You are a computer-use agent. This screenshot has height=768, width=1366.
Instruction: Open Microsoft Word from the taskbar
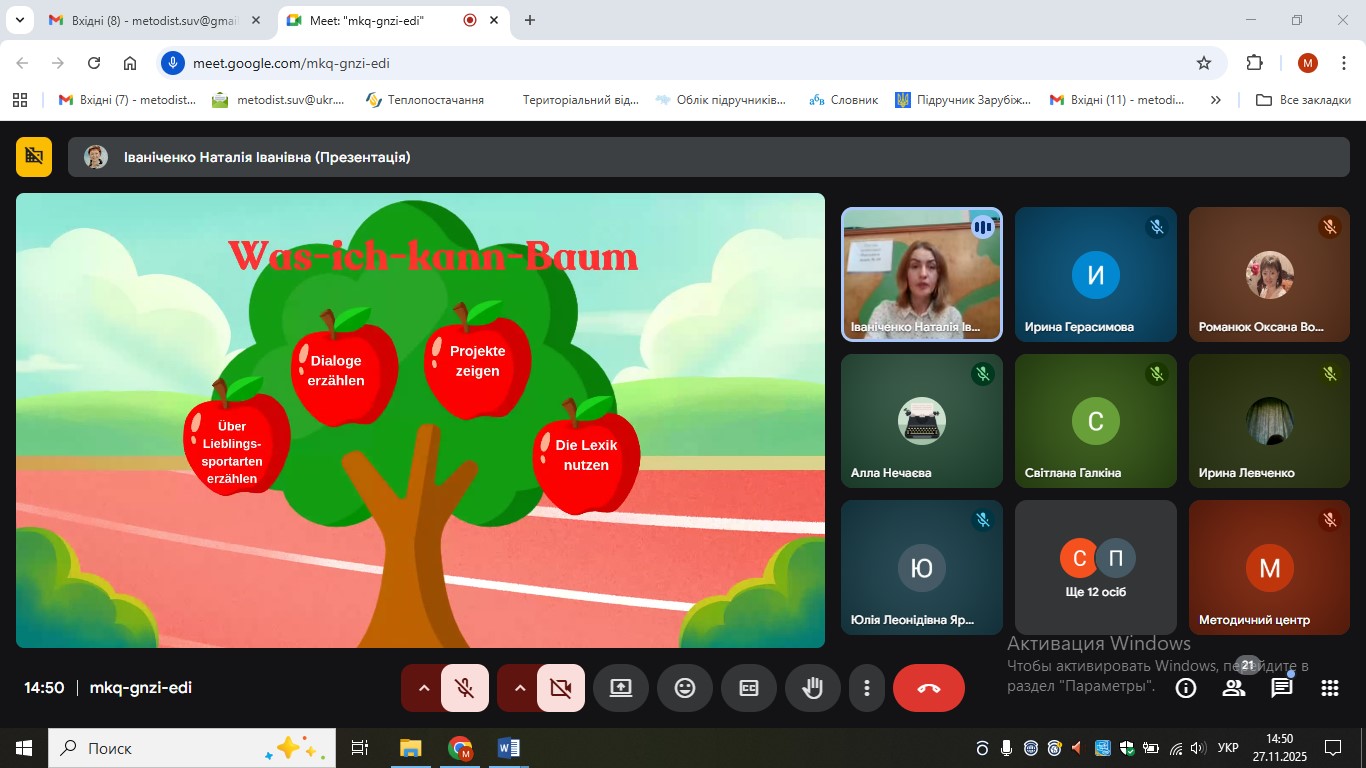(x=508, y=748)
